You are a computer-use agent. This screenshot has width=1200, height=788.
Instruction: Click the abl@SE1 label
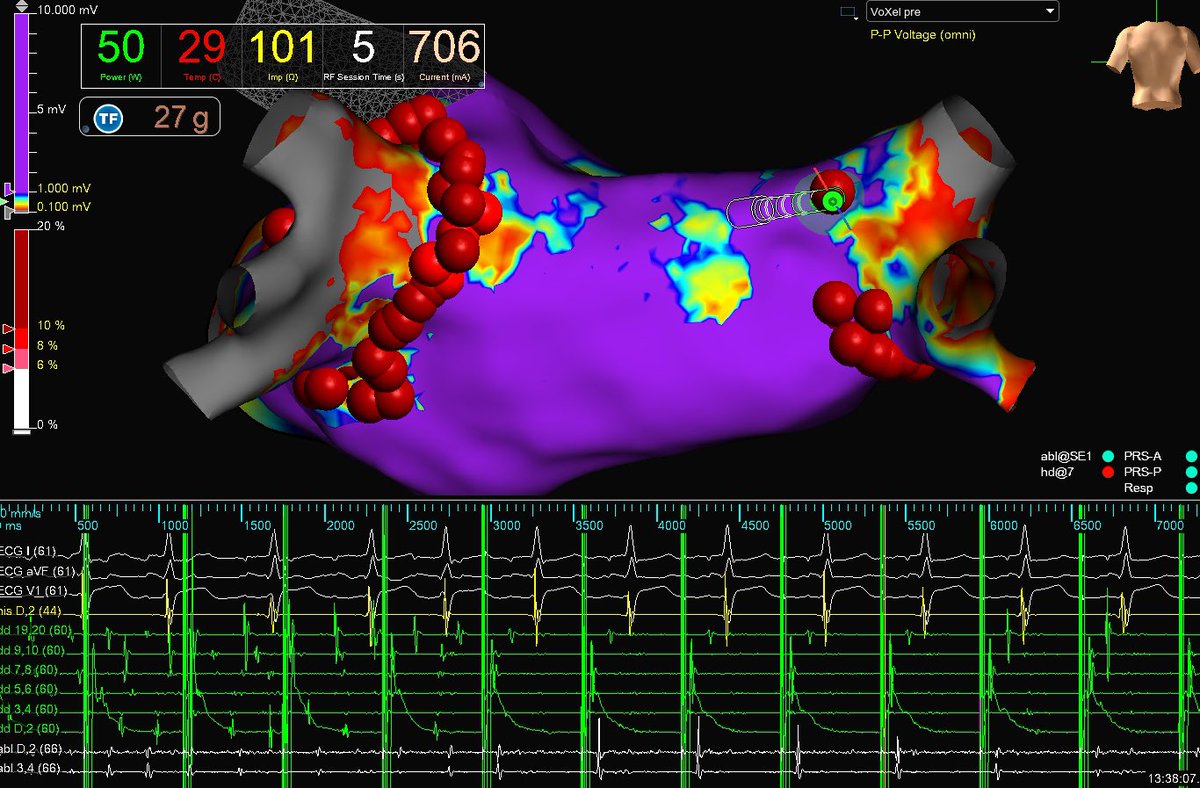pos(1064,454)
